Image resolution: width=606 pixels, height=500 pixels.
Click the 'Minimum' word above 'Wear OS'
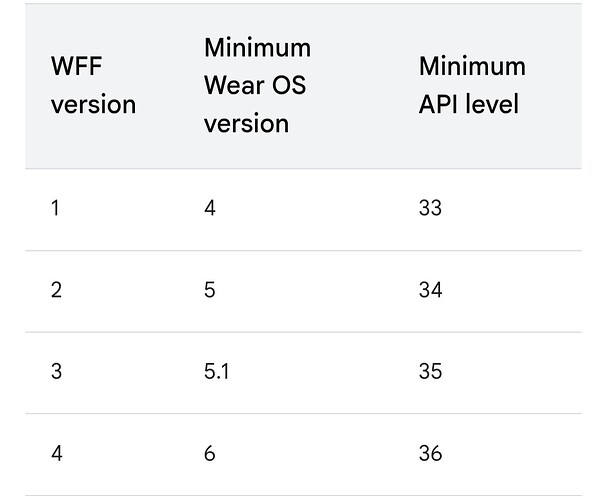tap(257, 48)
